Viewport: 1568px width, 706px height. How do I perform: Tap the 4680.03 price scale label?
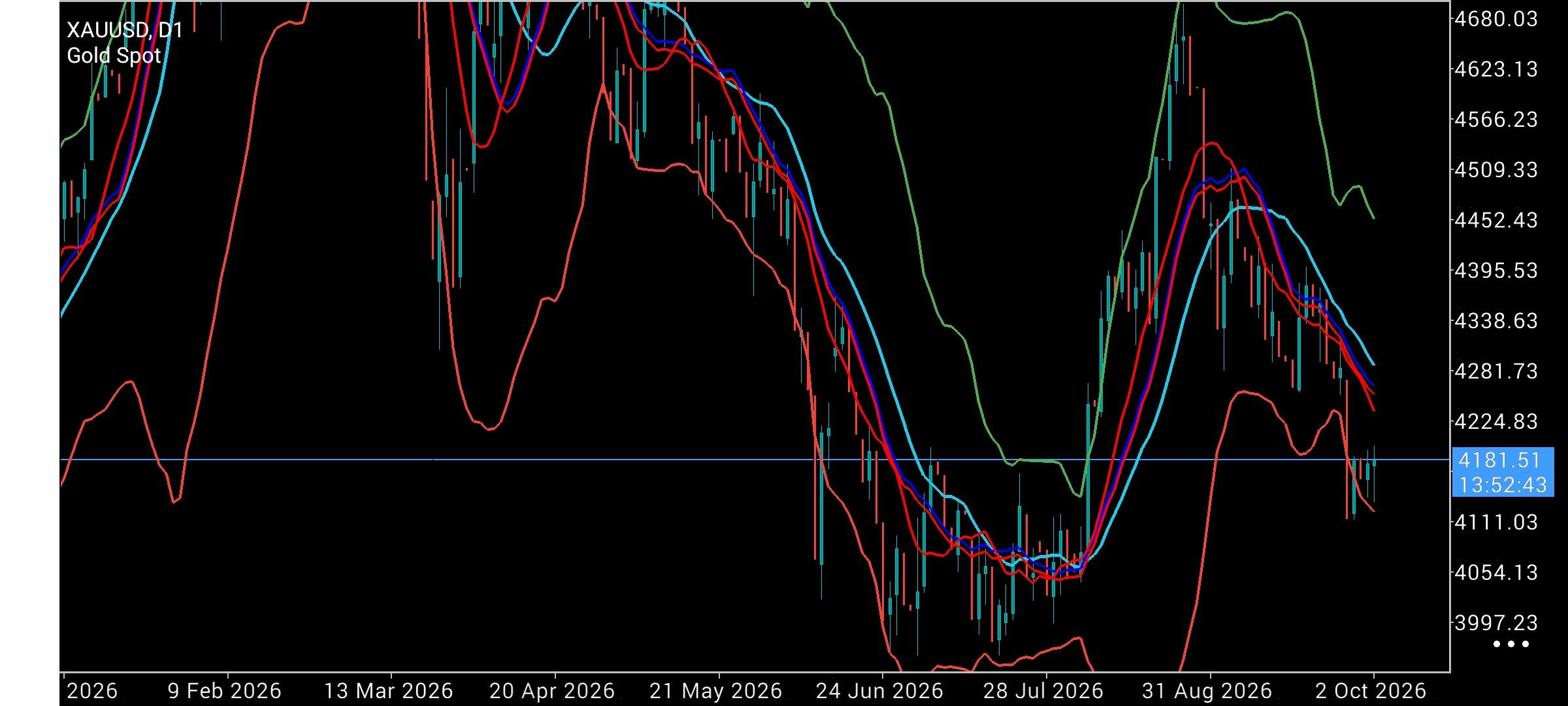pyautogui.click(x=1495, y=19)
